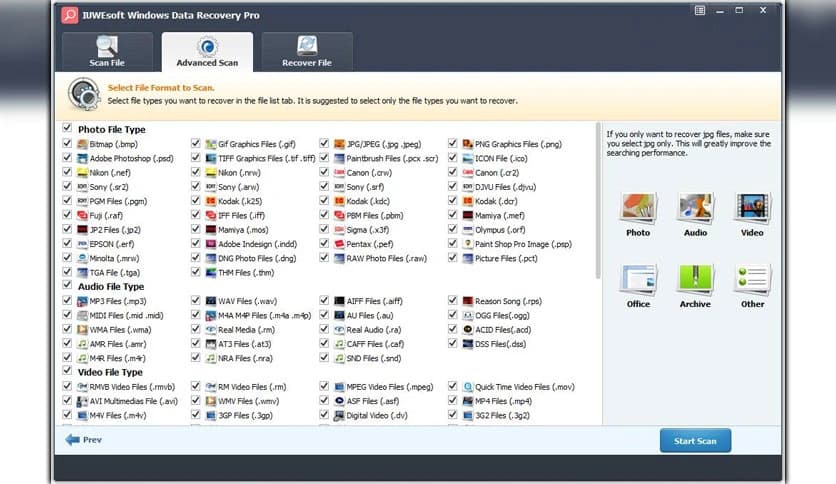Click the Kodak (.k25) icon
The image size is (836, 484).
[x=211, y=201]
